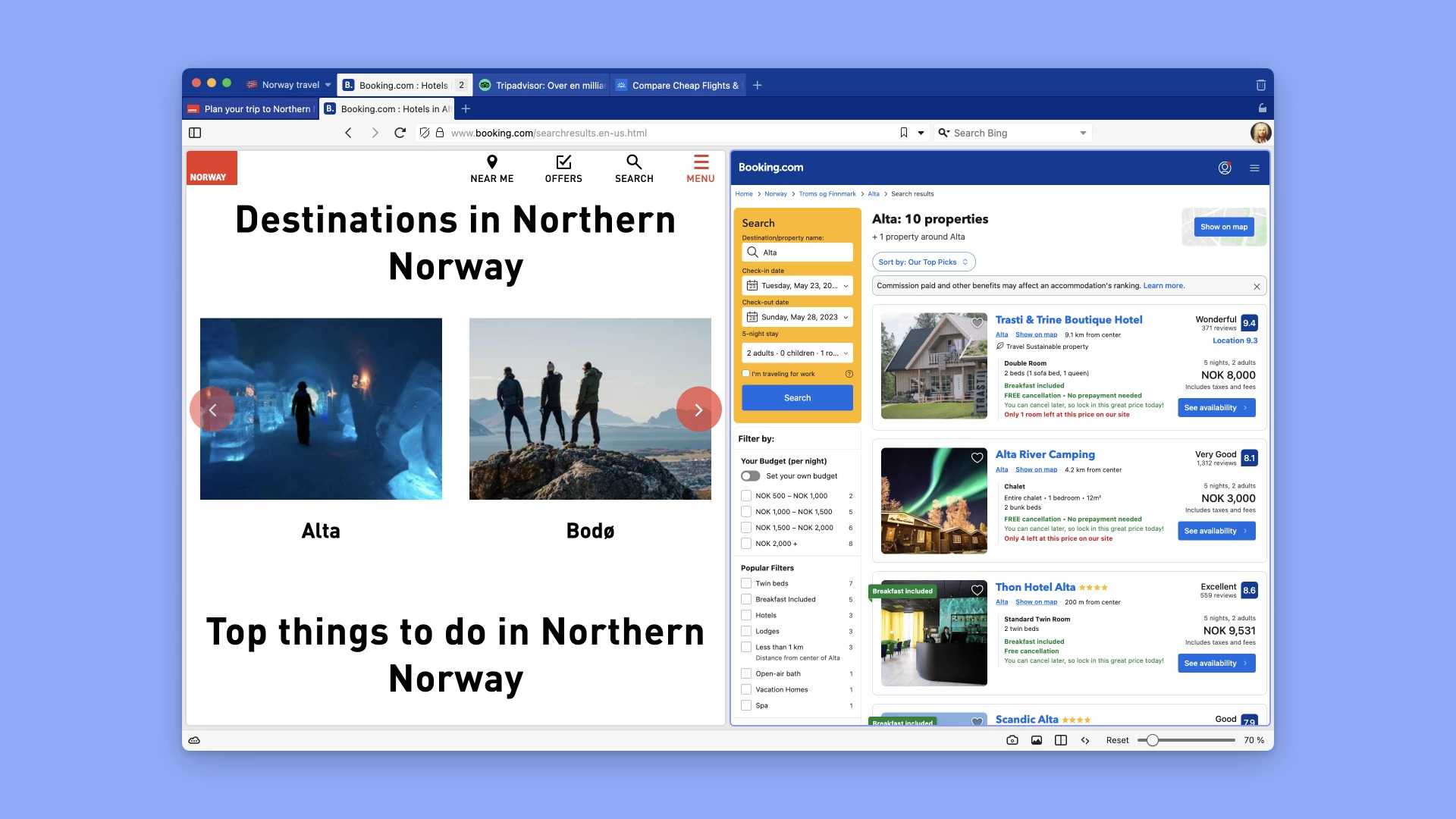Open the Sort by Our Top Picks dropdown
Image resolution: width=1456 pixels, height=819 pixels.
(924, 262)
